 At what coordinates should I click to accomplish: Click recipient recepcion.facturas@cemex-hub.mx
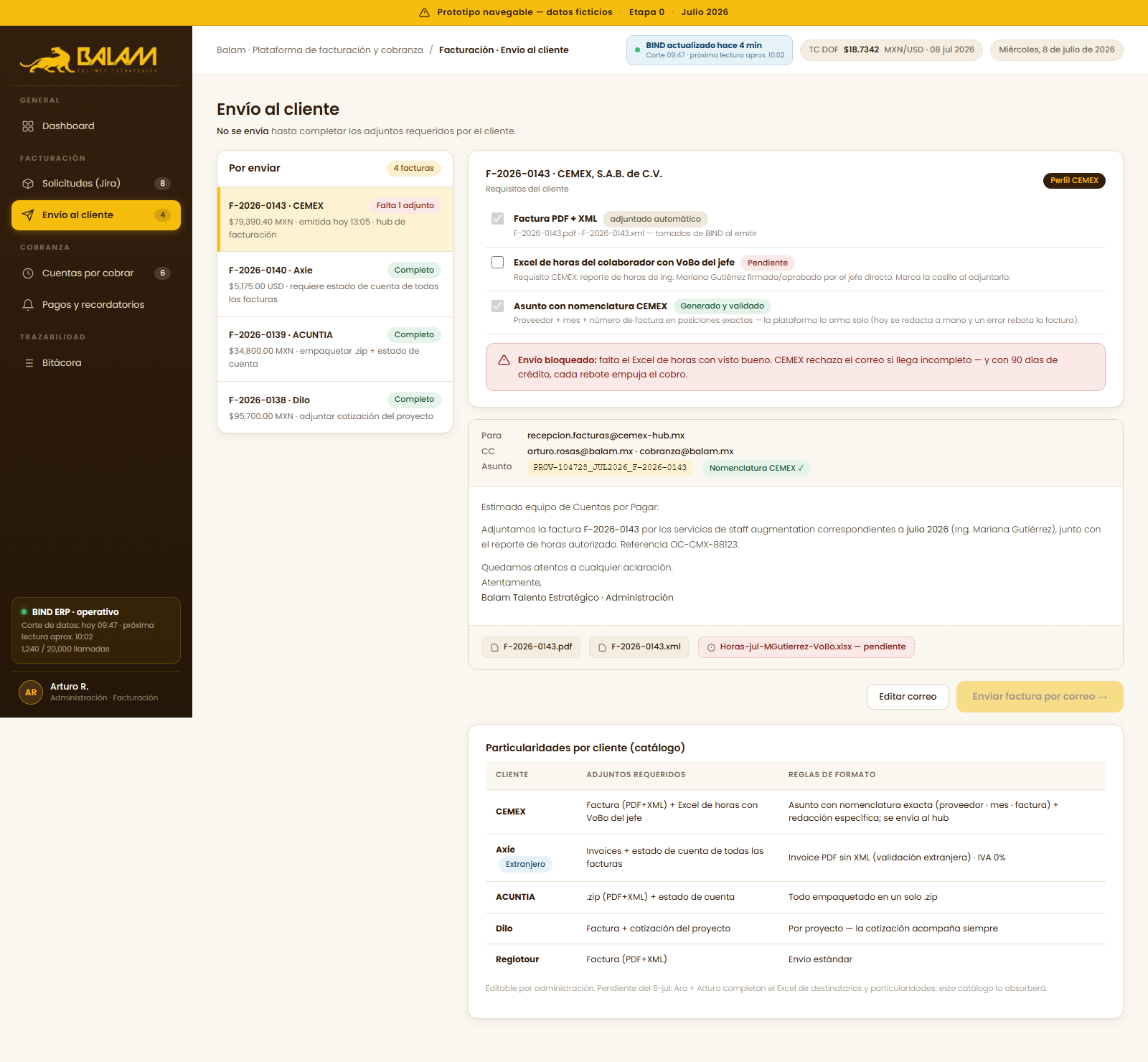click(x=606, y=436)
